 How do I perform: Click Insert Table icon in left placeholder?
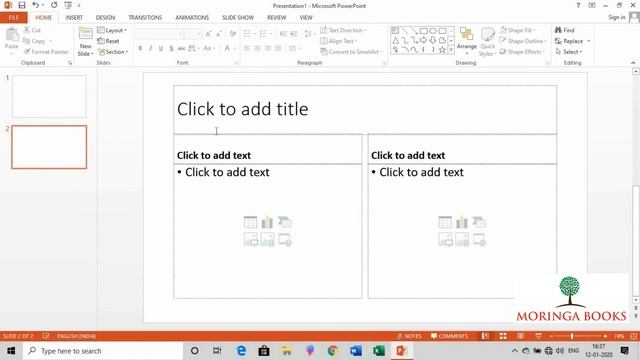click(250, 222)
